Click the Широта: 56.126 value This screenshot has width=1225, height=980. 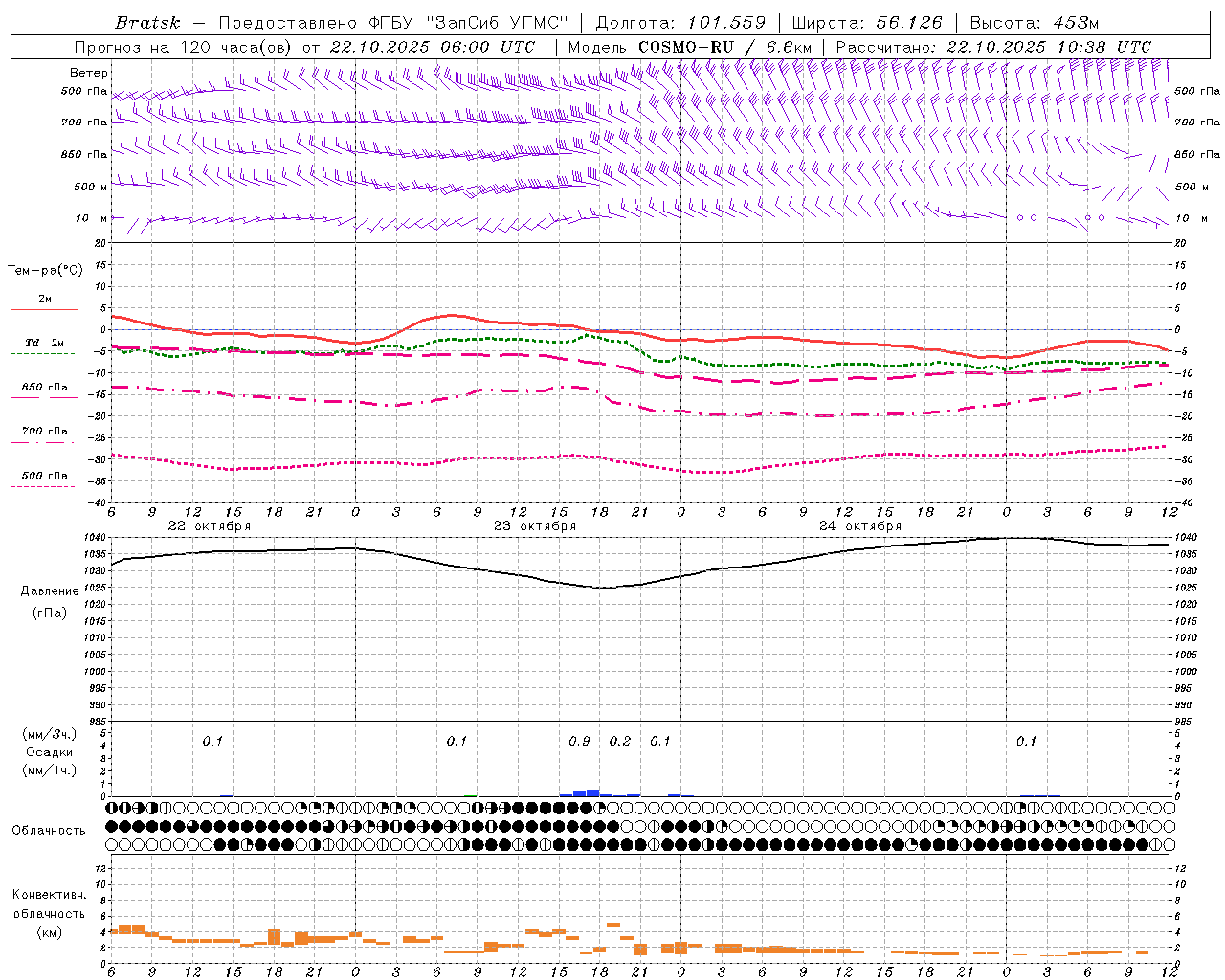tap(867, 23)
